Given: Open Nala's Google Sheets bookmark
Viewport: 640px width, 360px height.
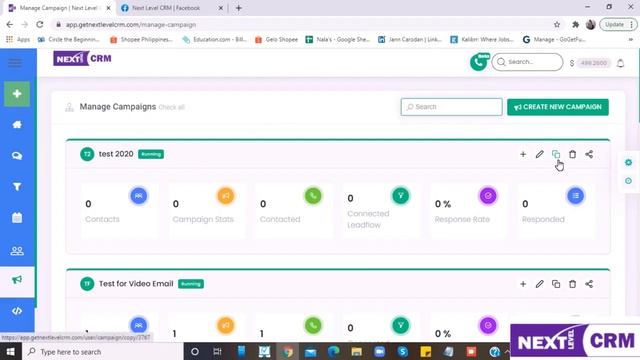Looking at the screenshot, I should tap(338, 40).
